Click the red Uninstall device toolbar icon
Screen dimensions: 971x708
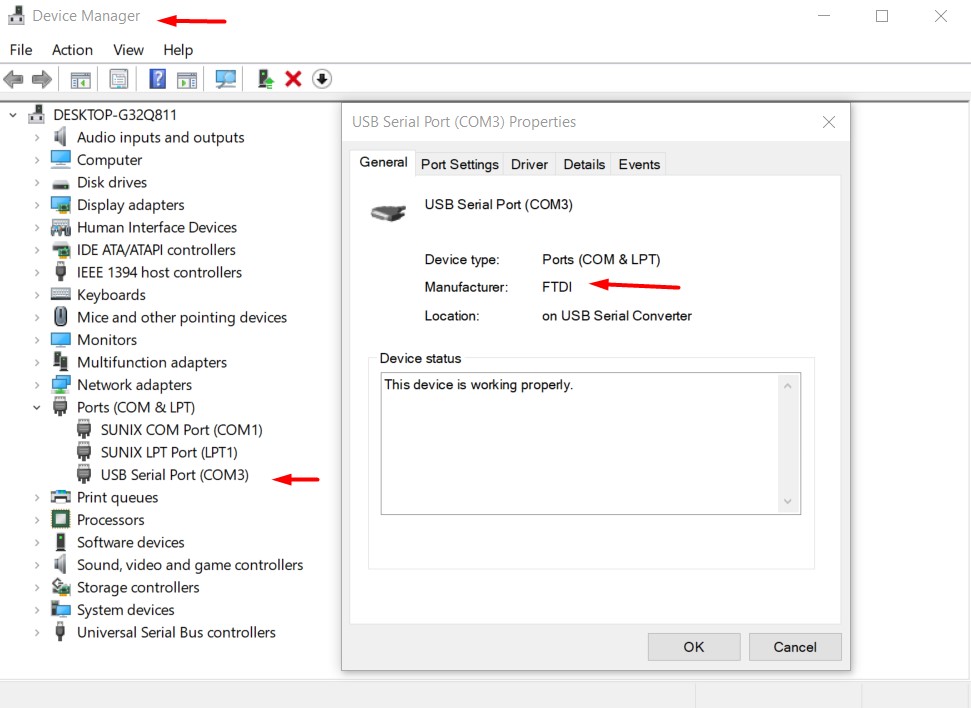pyautogui.click(x=293, y=79)
